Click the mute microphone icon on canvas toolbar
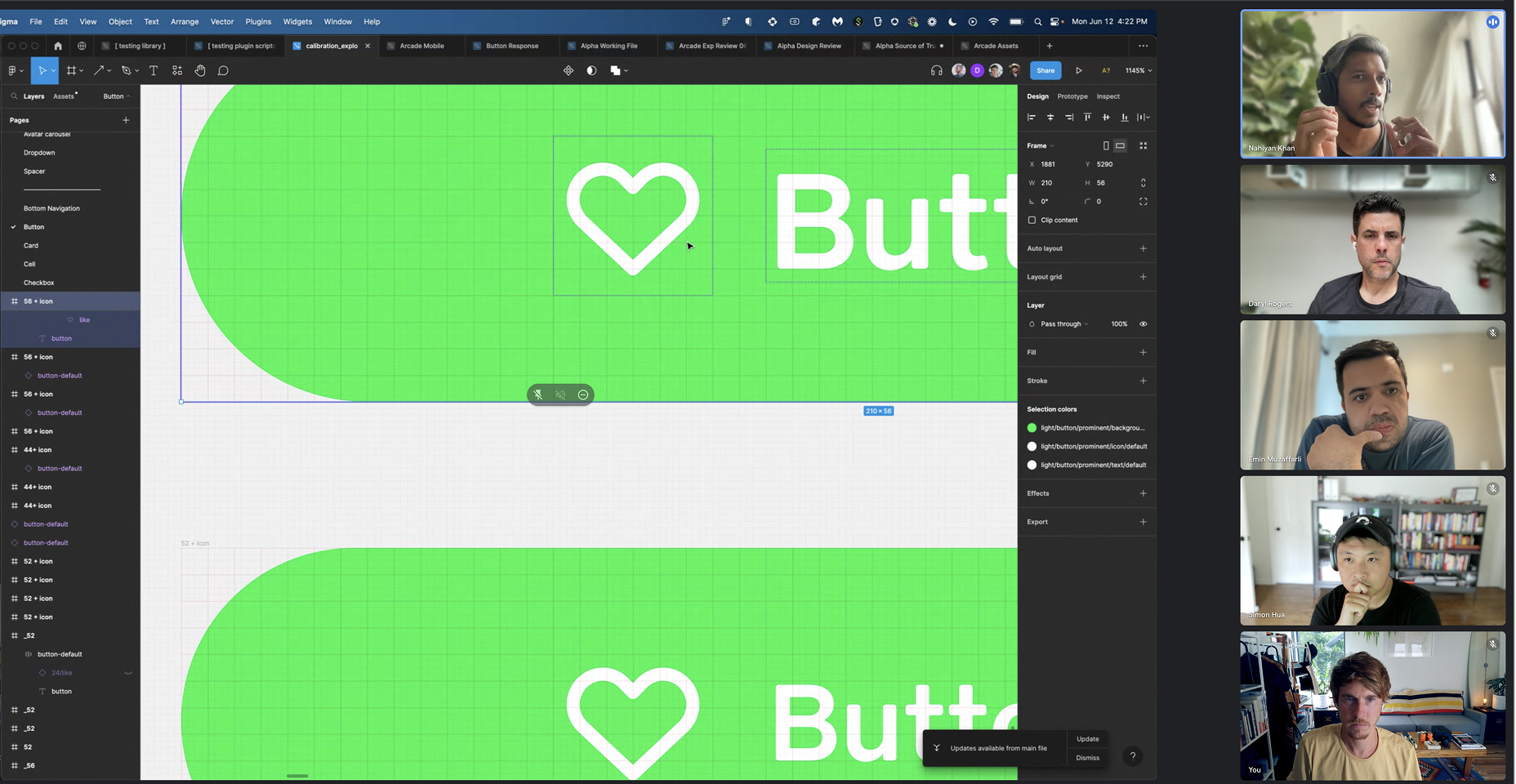Viewport: 1516px width, 784px height. 538,395
